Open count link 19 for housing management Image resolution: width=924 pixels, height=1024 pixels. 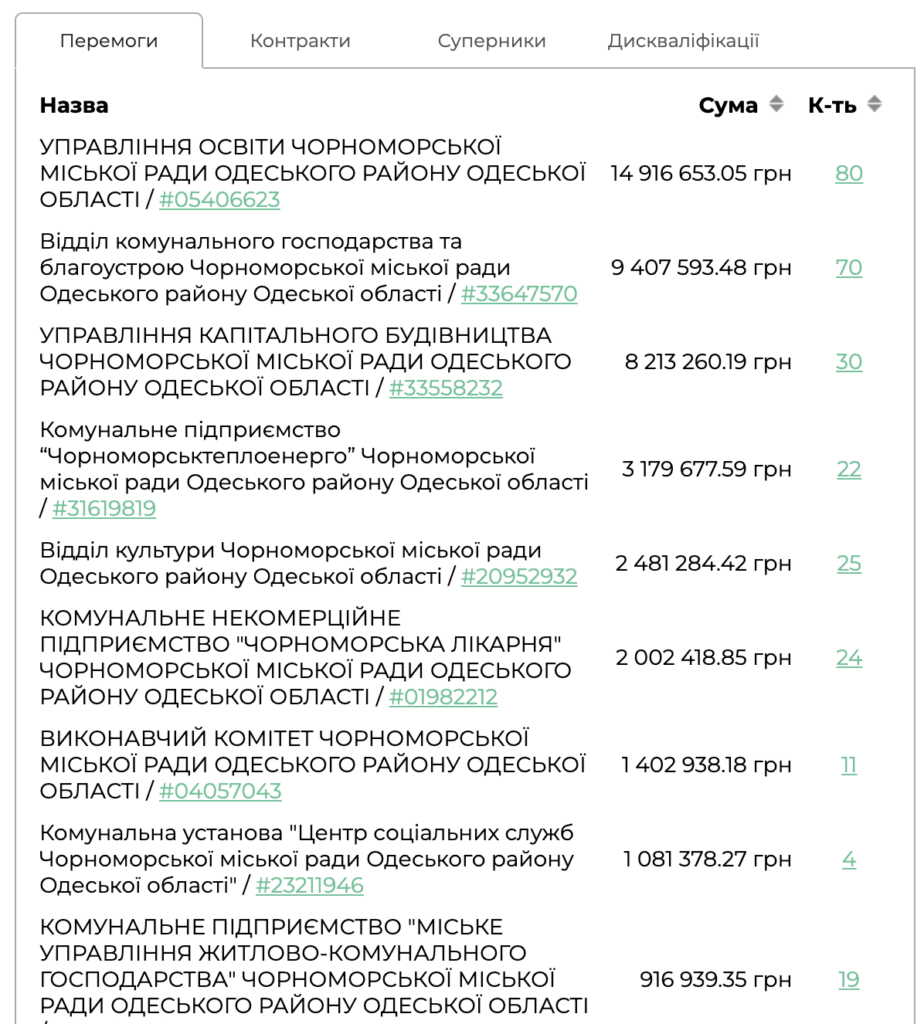click(x=849, y=980)
